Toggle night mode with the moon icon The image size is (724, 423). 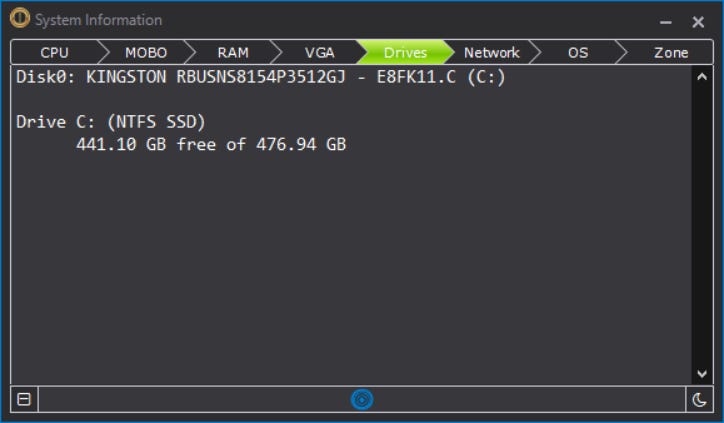point(699,399)
